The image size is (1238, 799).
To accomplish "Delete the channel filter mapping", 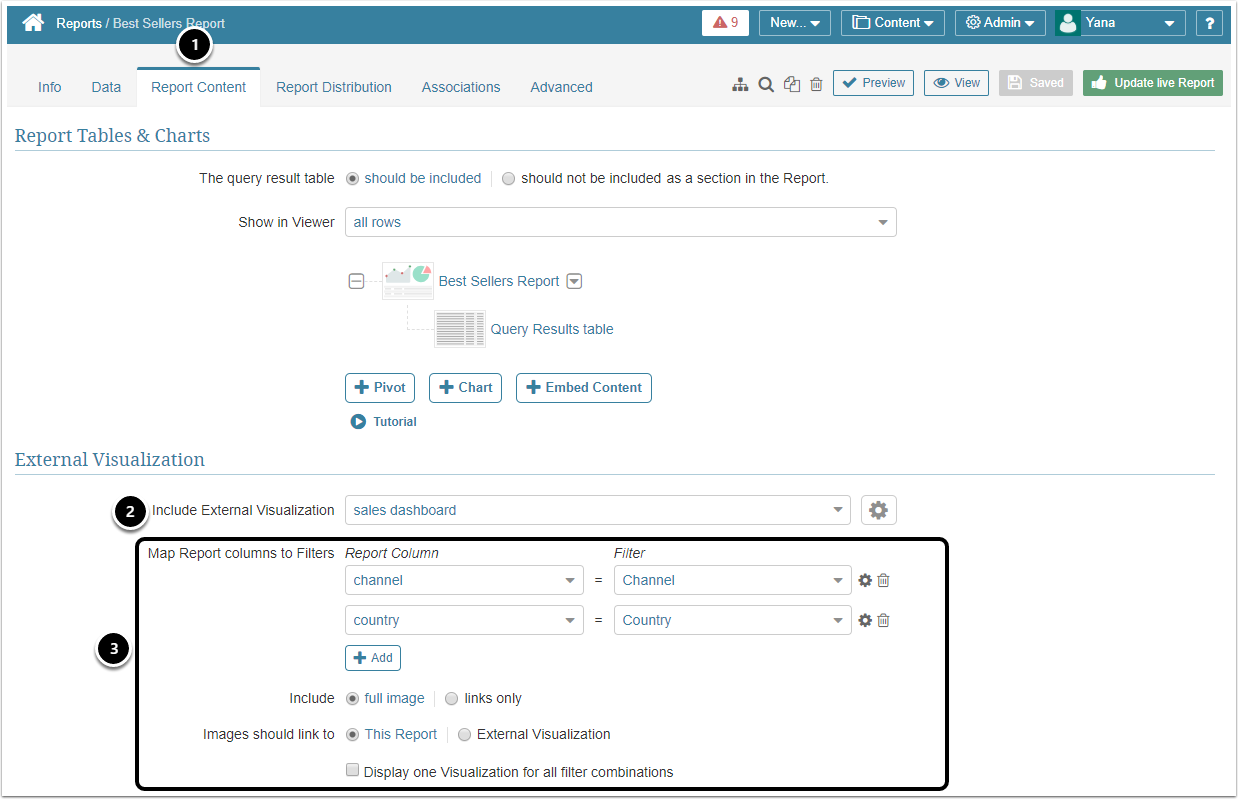I will point(883,580).
